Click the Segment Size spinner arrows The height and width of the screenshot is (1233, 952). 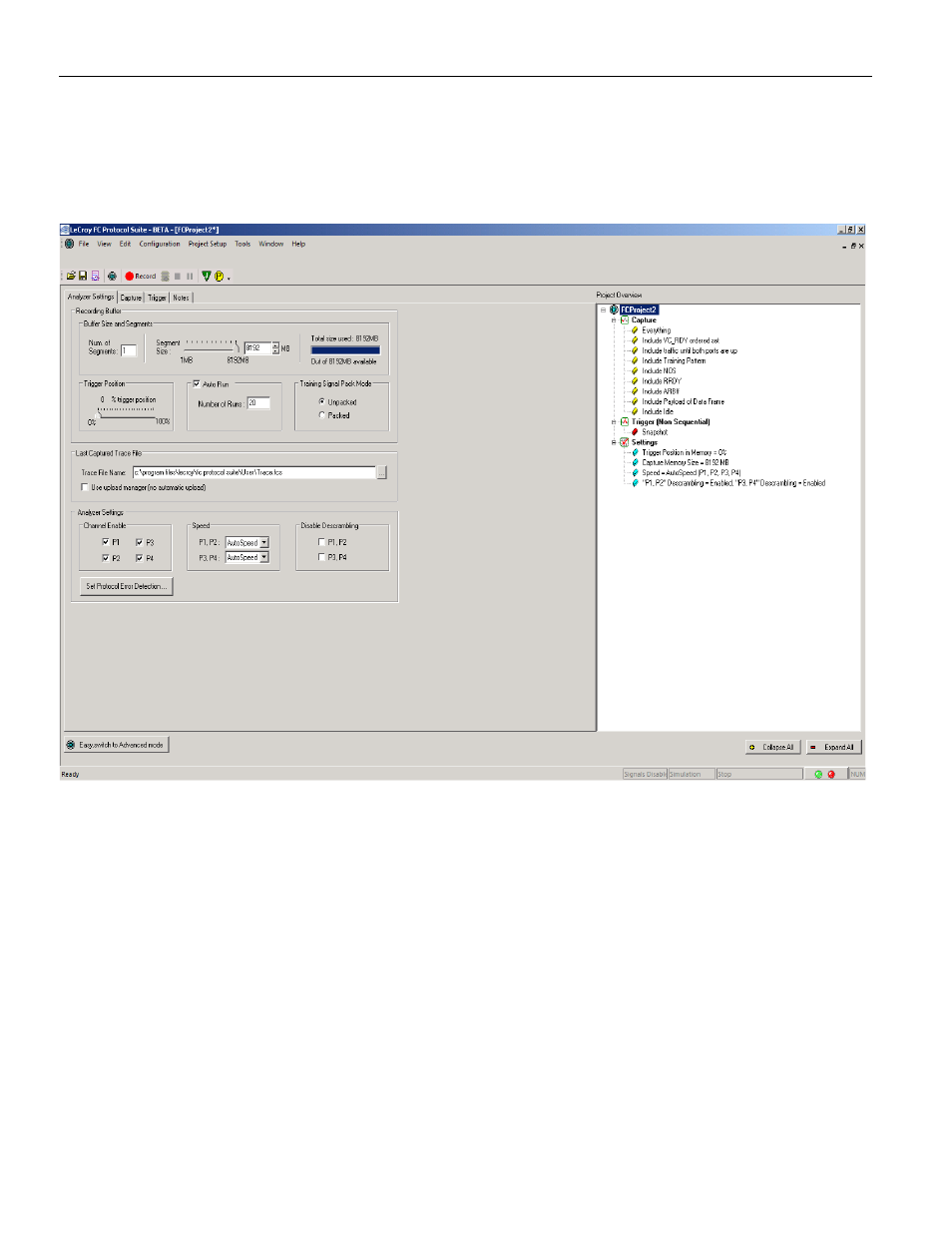click(x=275, y=348)
